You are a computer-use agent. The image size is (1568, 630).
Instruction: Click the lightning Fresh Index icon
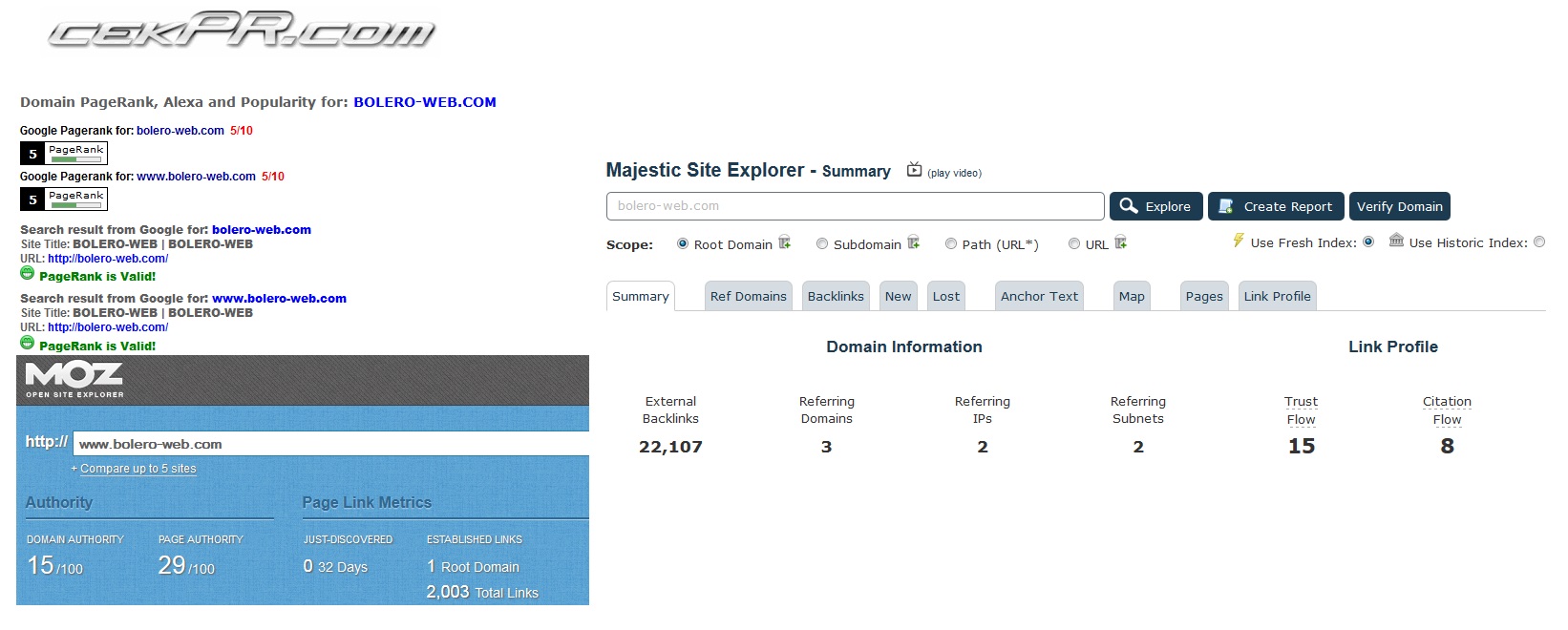[x=1239, y=241]
